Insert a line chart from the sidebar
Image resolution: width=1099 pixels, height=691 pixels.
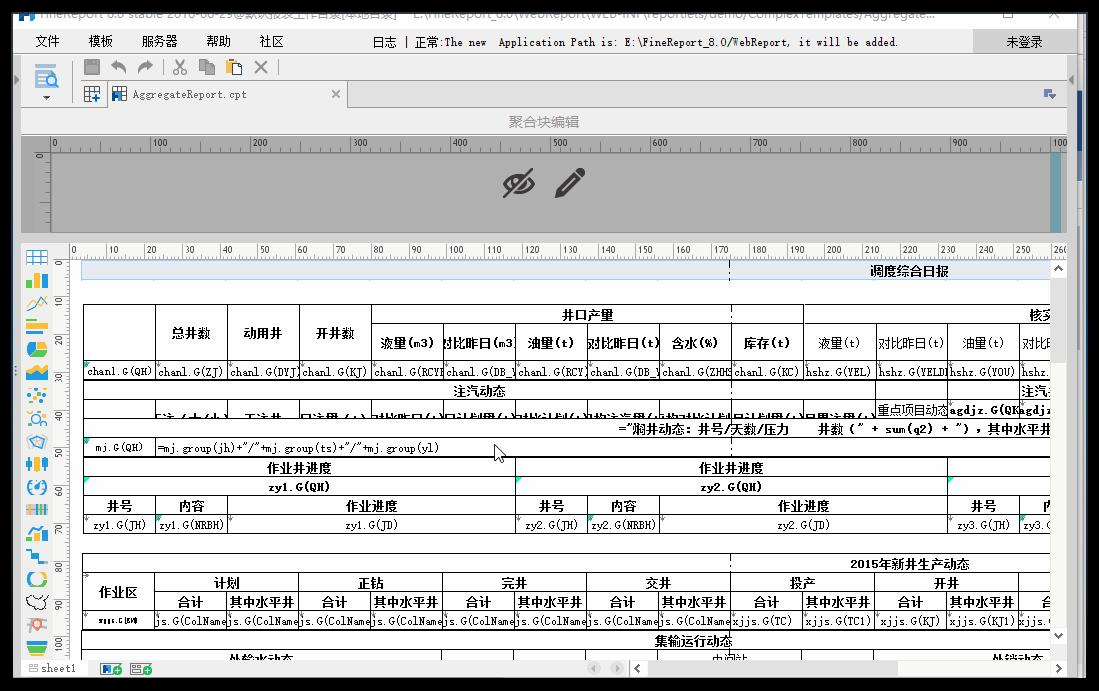(x=36, y=303)
